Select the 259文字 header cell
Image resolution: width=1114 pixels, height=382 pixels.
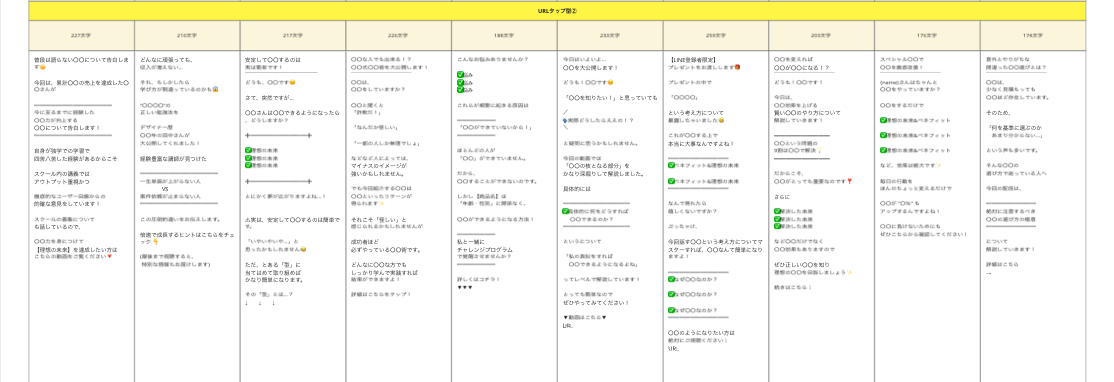tap(715, 35)
